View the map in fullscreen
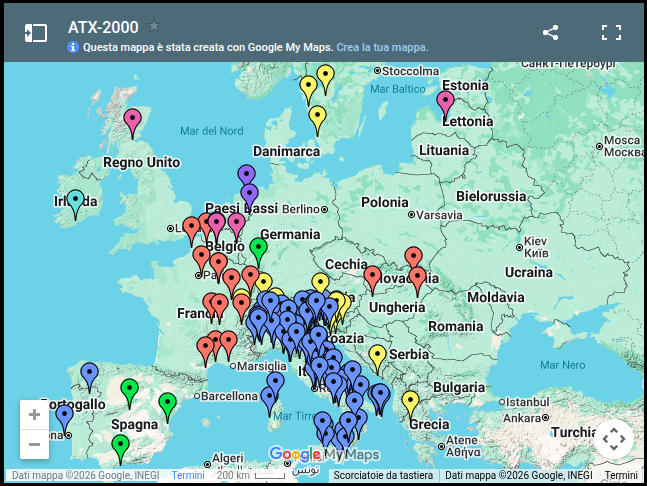This screenshot has height=486, width=647. (x=611, y=33)
